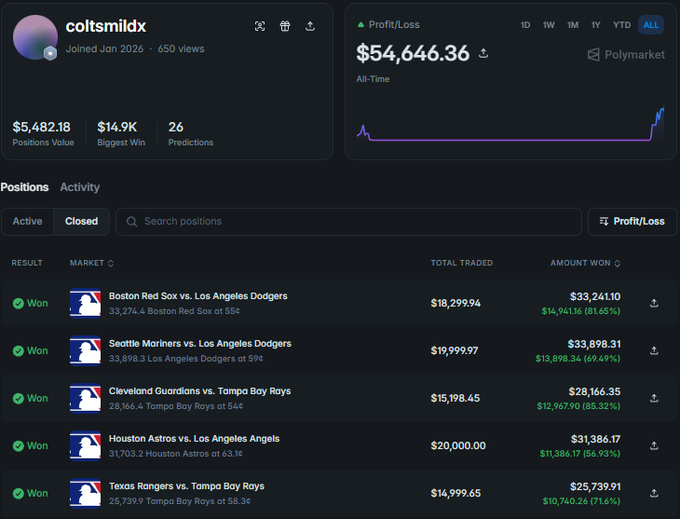
Task: Open the Profit/Loss sort dropdown
Action: point(632,222)
